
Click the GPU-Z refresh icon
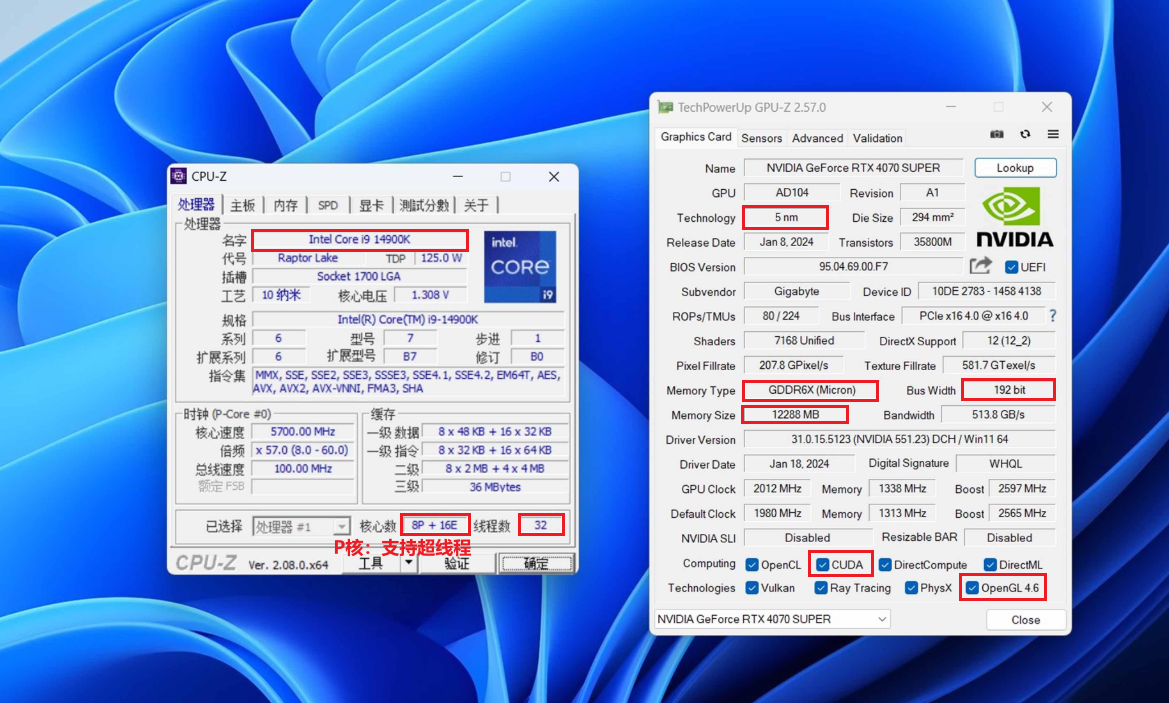point(1025,134)
